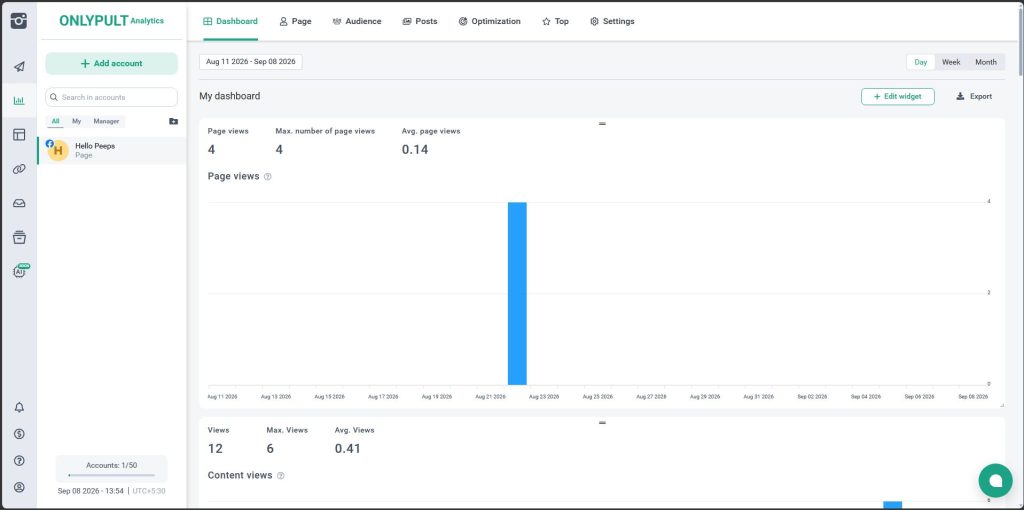Click the Accounts 1/50 progress bar
This screenshot has height=510, width=1024.
tap(112, 475)
